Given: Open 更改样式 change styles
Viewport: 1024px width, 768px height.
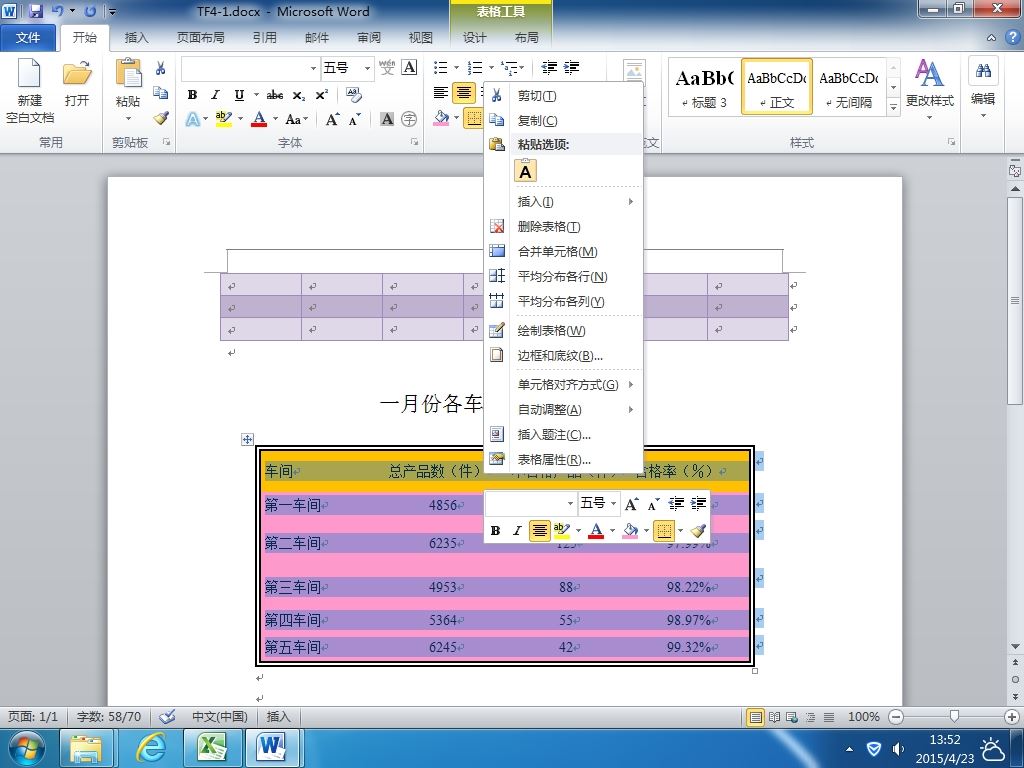Looking at the screenshot, I should click(x=929, y=88).
